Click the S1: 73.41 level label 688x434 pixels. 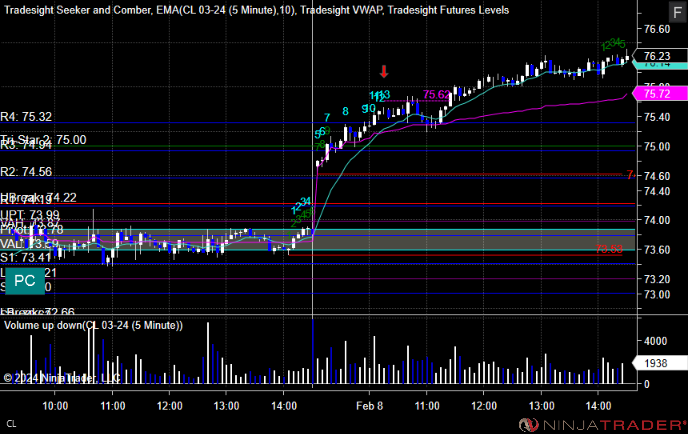pos(25,257)
